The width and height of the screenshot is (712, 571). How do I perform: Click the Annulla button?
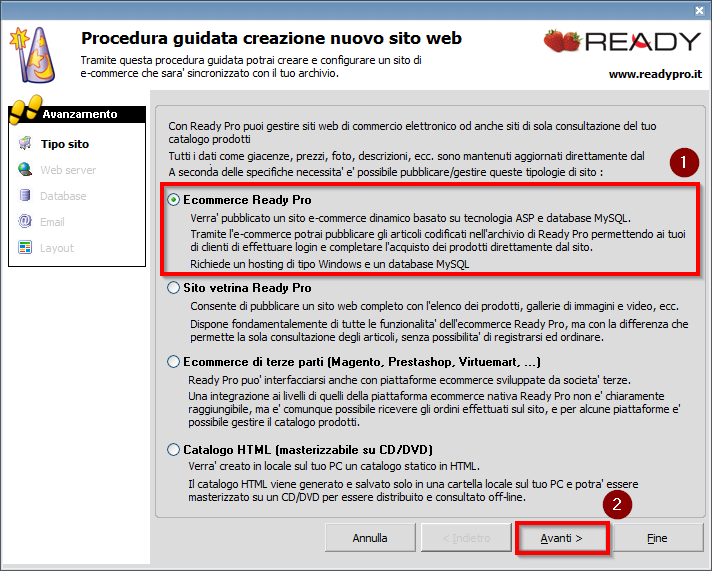coord(370,538)
